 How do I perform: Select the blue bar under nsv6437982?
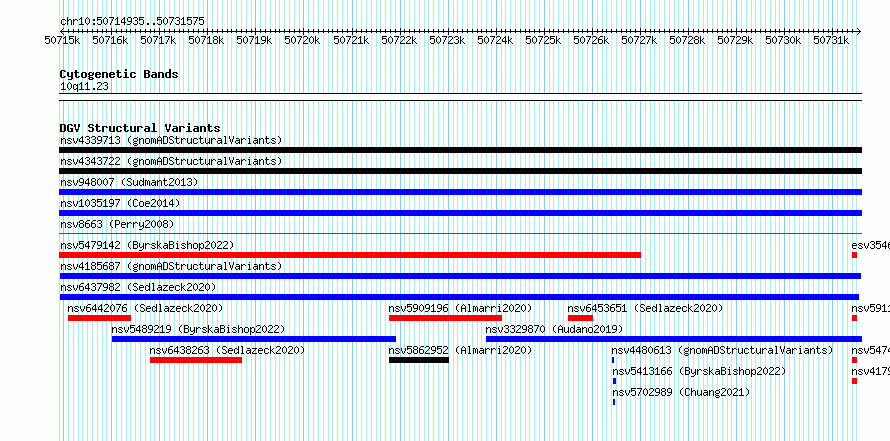[459, 297]
